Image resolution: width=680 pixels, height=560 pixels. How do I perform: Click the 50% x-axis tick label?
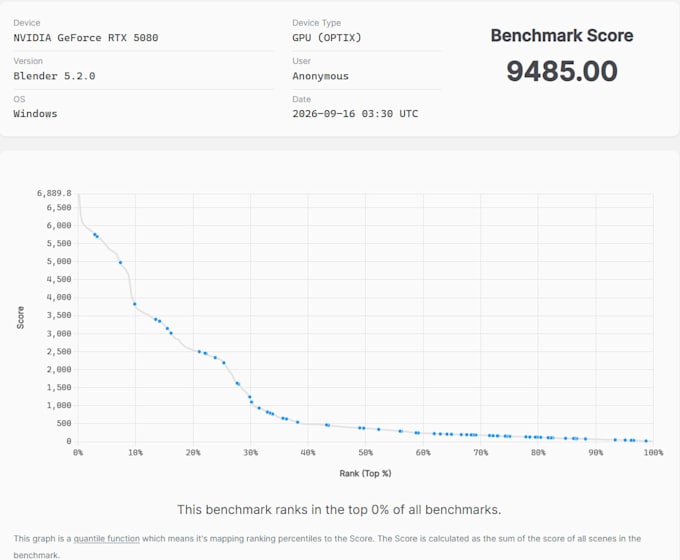(x=365, y=452)
